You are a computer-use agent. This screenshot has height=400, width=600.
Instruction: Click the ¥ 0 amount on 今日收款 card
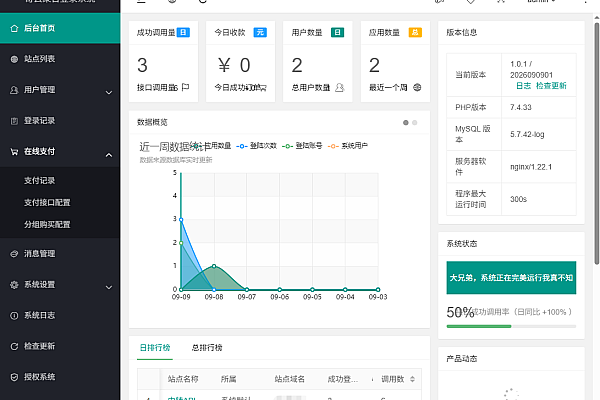coord(234,65)
